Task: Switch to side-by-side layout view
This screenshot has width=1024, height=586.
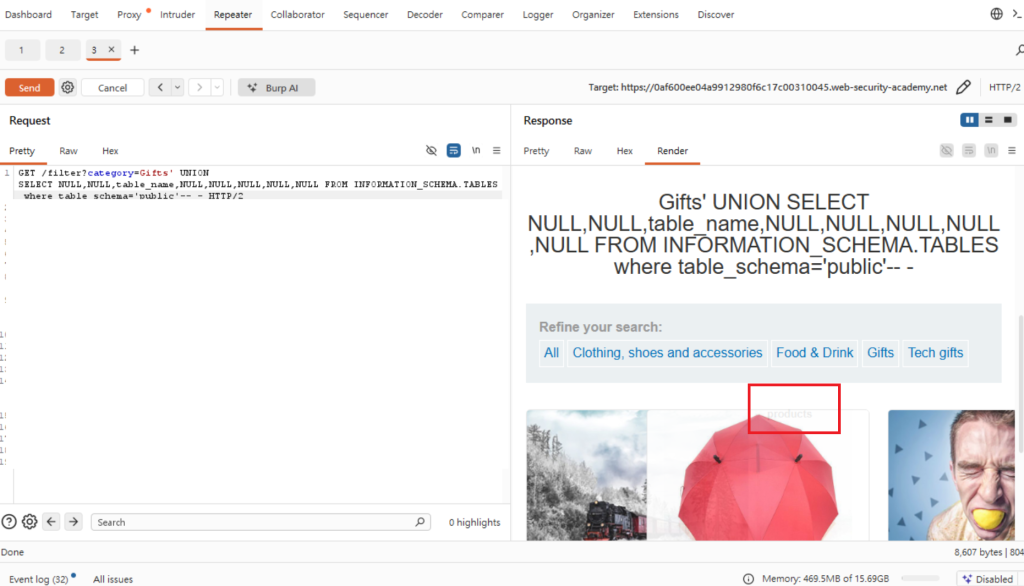Action: point(969,120)
